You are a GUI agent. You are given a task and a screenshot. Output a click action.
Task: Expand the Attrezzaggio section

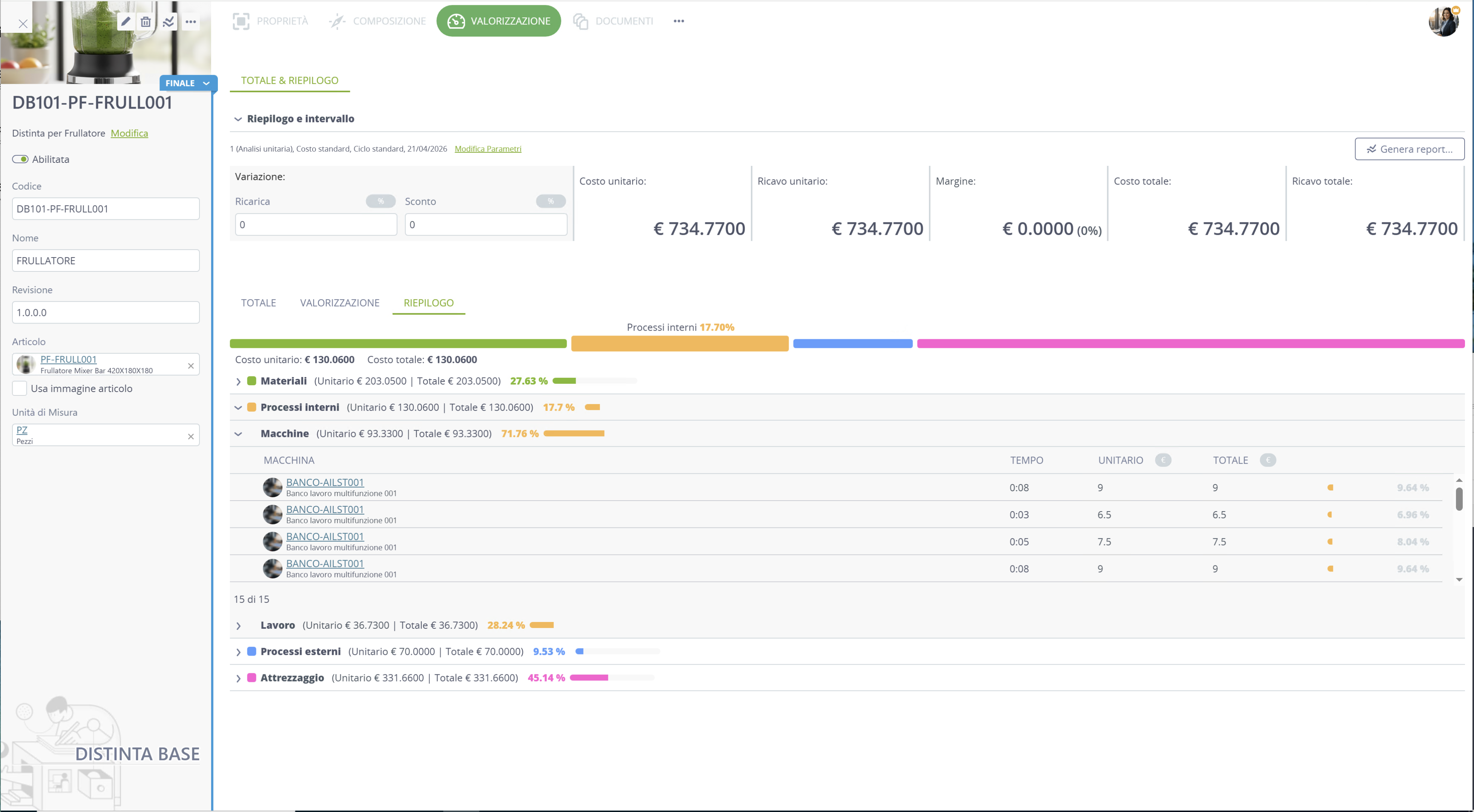(239, 679)
